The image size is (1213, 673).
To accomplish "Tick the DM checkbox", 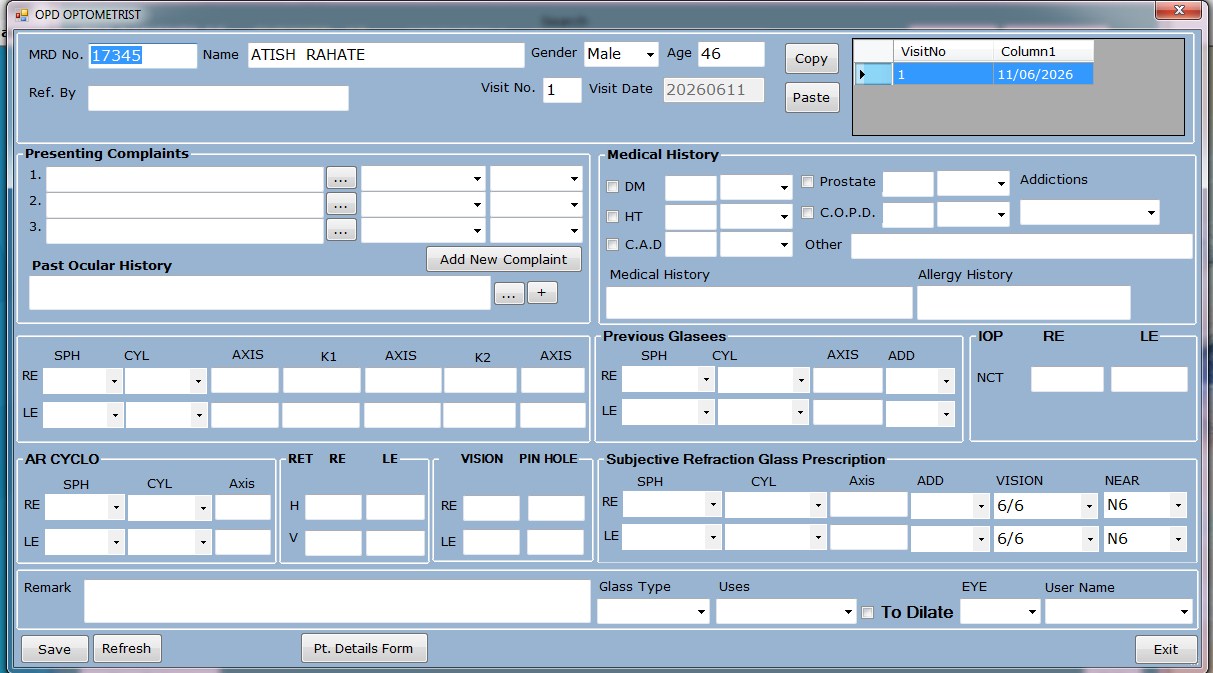I will pos(613,187).
